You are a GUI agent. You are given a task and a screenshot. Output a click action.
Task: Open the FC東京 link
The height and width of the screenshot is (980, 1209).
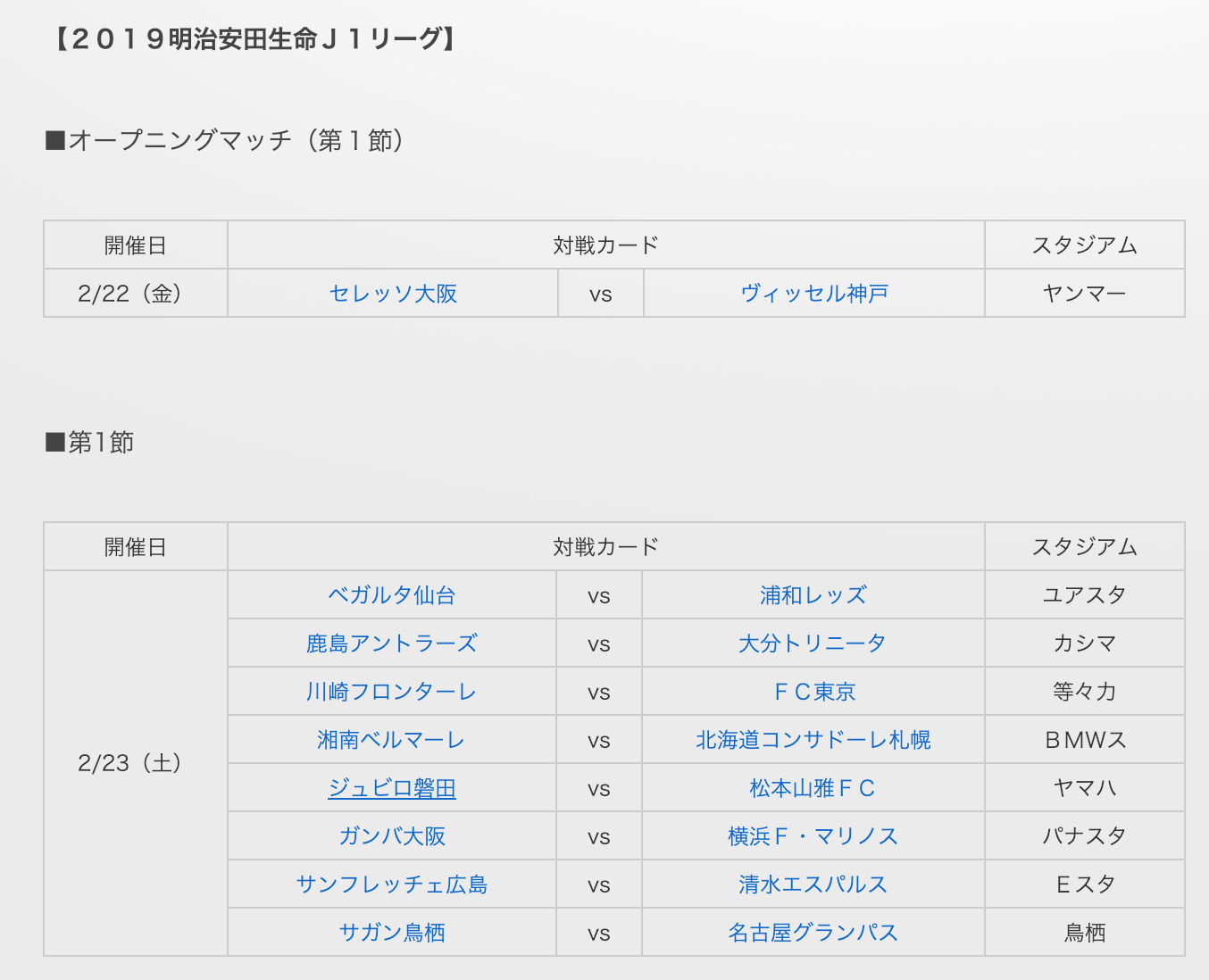[814, 692]
